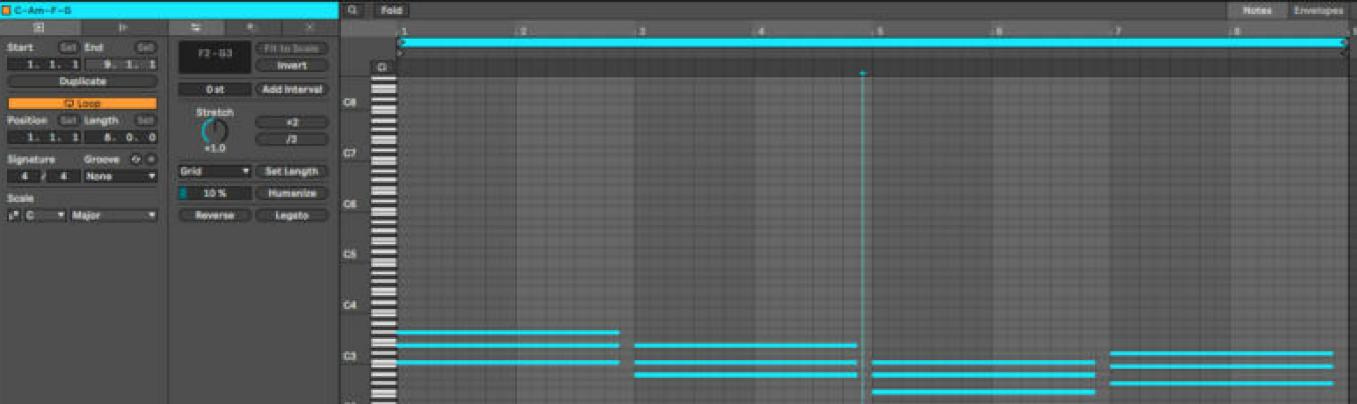Switch to the Envelopes tab
Image resolution: width=1357 pixels, height=404 pixels.
point(1318,10)
